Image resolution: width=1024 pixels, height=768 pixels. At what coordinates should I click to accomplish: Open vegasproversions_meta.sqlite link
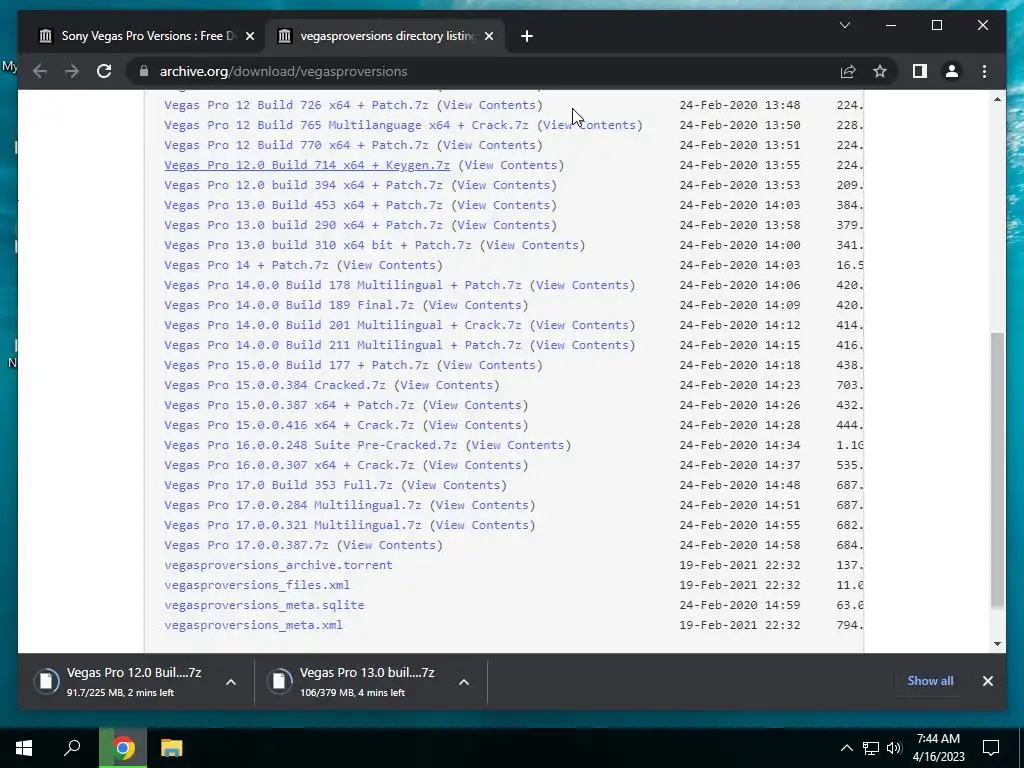[x=264, y=605]
